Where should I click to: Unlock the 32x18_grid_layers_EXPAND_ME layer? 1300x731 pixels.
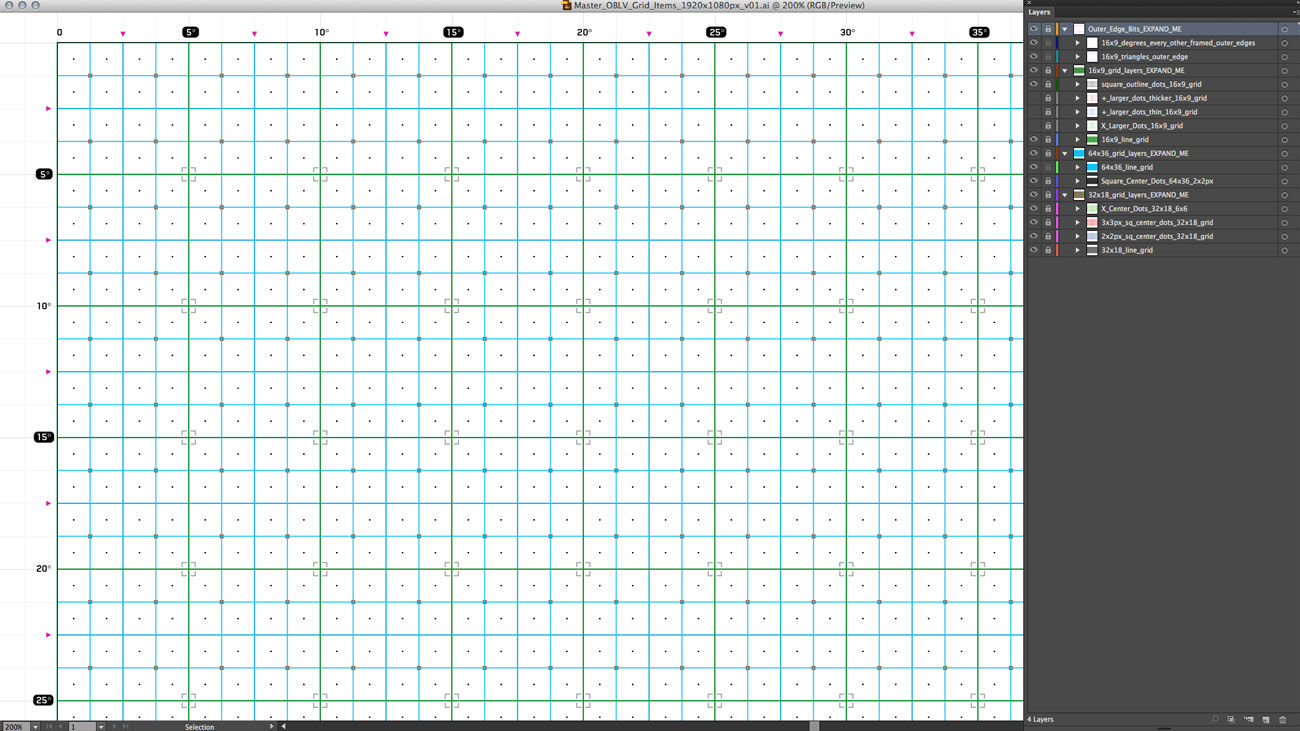pos(1048,195)
